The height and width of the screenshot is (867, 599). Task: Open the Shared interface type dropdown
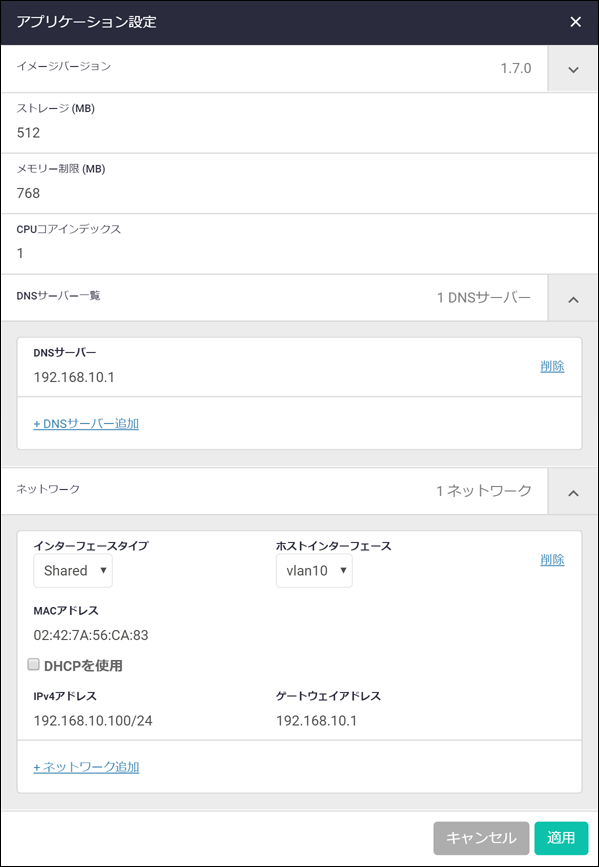point(73,571)
